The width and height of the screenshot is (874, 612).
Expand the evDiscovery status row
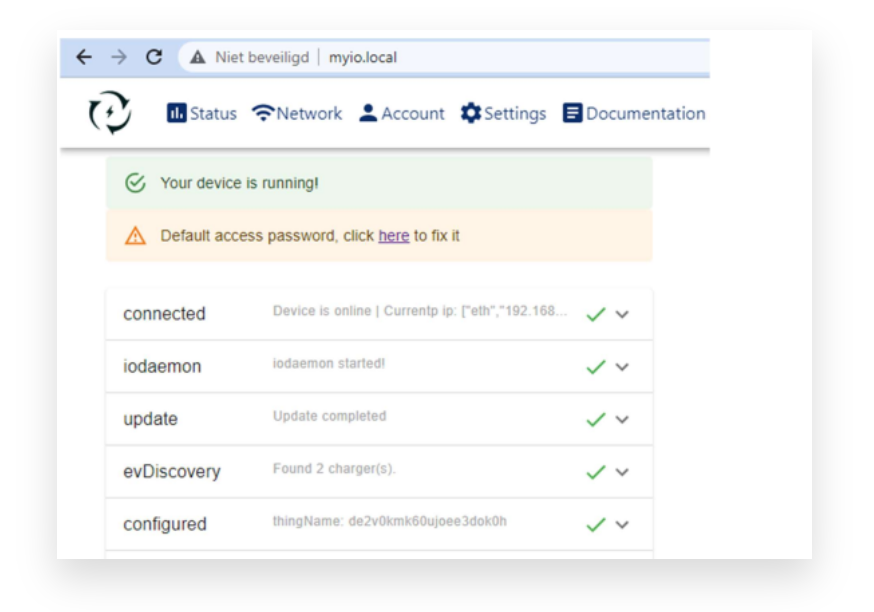622,472
